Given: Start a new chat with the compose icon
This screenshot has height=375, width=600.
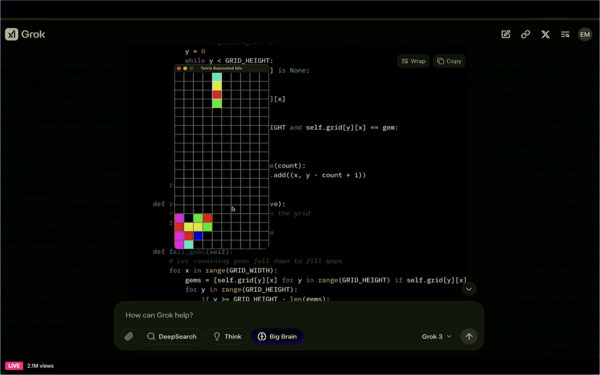Looking at the screenshot, I should coord(505,34).
